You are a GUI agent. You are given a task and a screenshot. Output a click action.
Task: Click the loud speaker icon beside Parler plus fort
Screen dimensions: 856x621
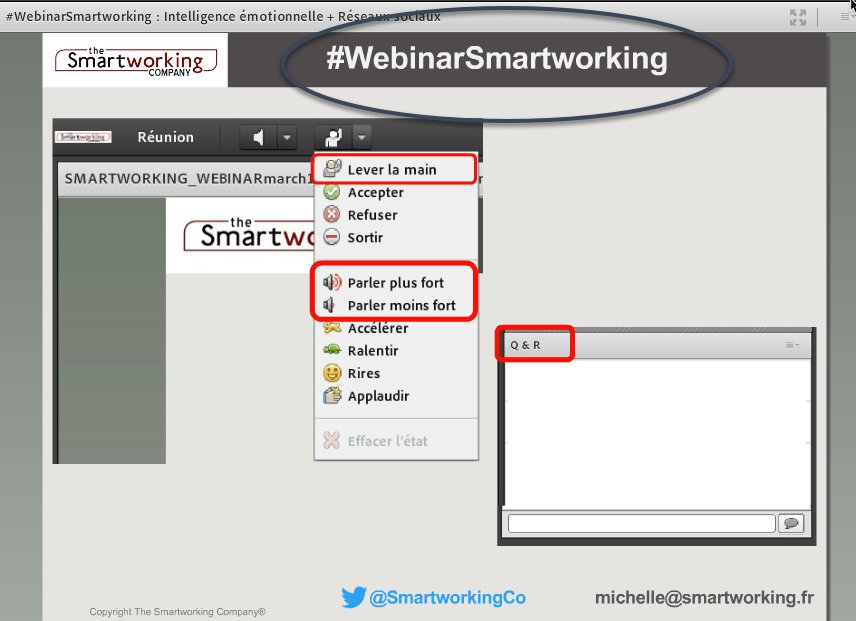331,282
